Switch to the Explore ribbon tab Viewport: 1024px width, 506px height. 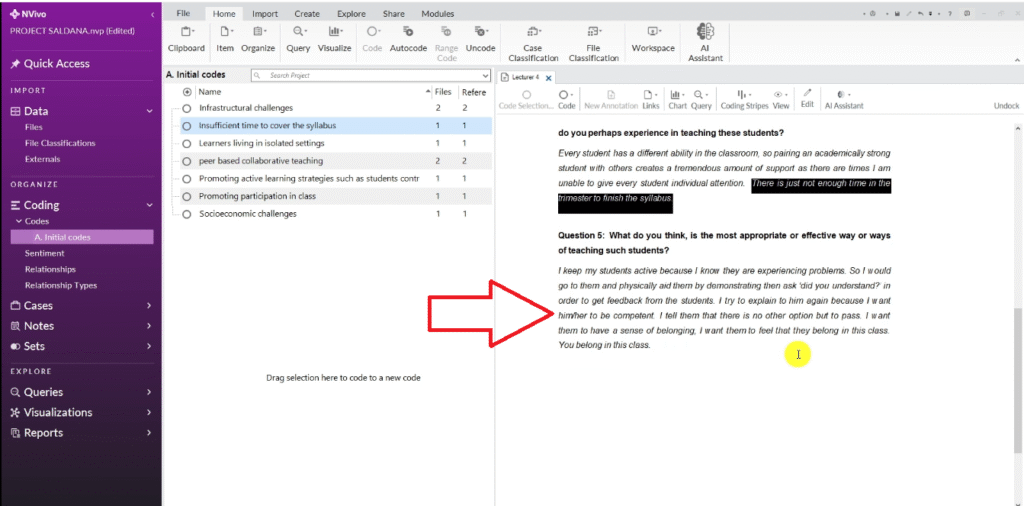click(x=351, y=14)
